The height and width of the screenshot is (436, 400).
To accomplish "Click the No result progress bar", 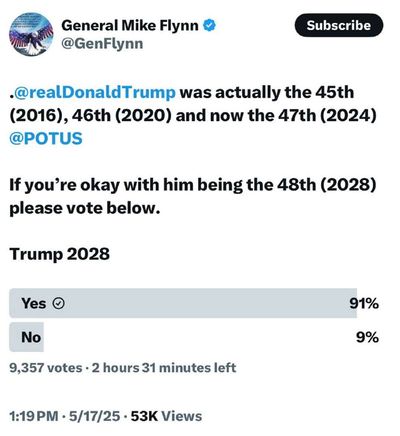I will click(x=26, y=337).
